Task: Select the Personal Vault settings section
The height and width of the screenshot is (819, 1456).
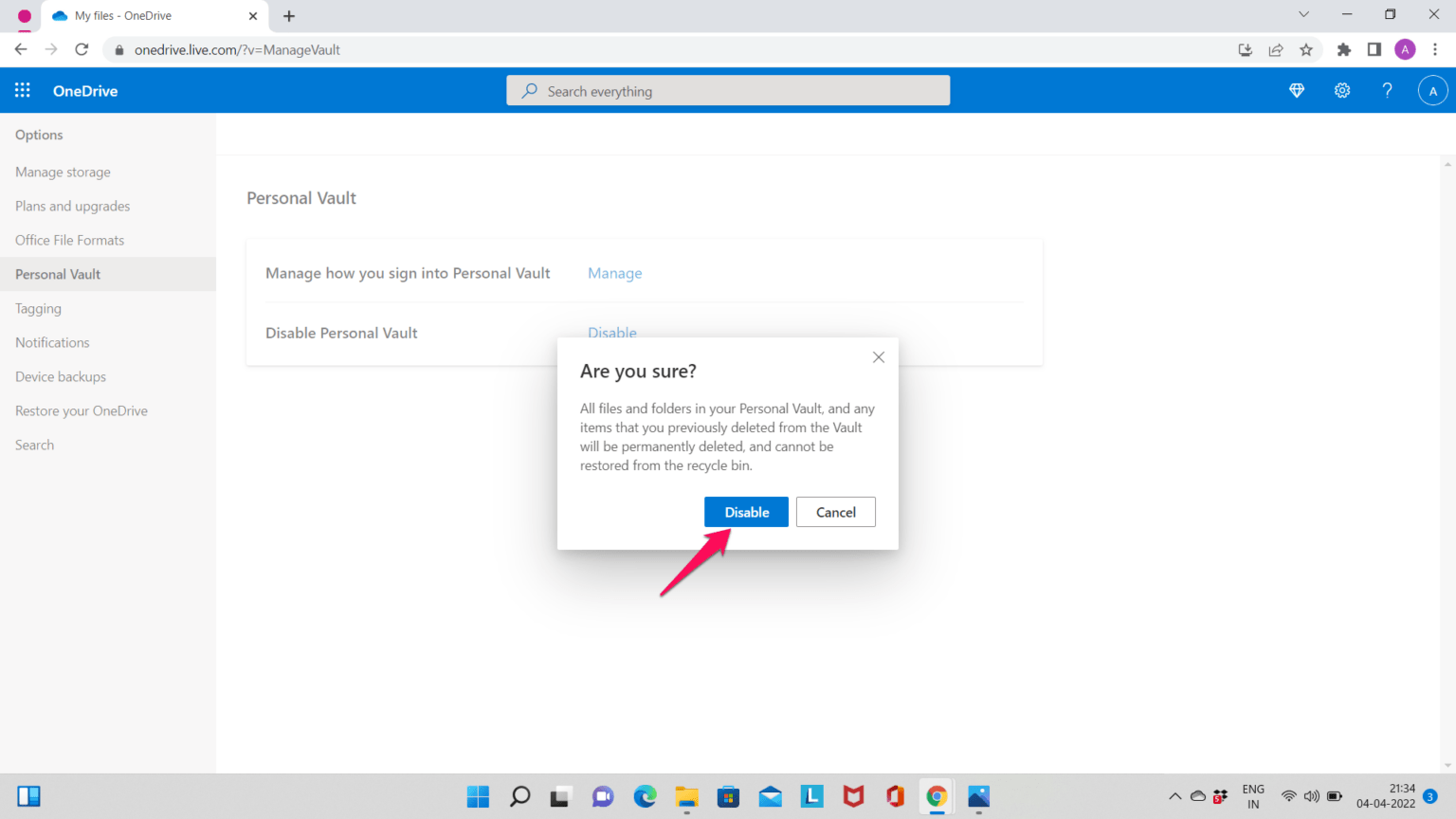Action: coord(58,274)
